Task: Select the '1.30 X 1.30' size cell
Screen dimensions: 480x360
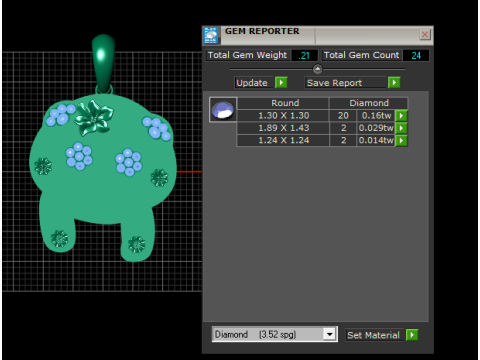Action: 284,116
